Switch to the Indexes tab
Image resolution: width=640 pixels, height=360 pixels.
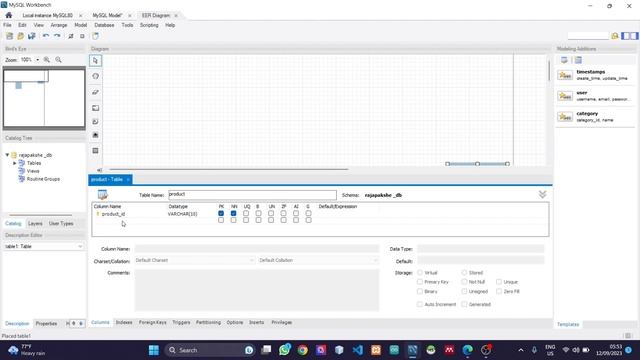(124, 322)
